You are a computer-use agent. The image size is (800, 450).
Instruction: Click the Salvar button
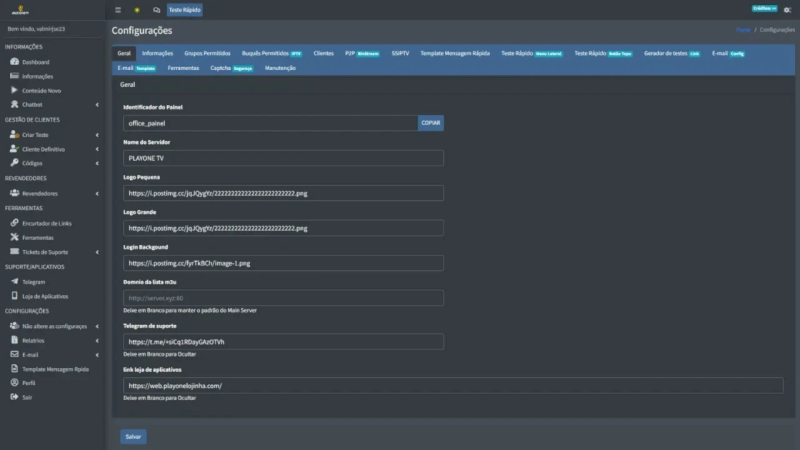point(132,436)
